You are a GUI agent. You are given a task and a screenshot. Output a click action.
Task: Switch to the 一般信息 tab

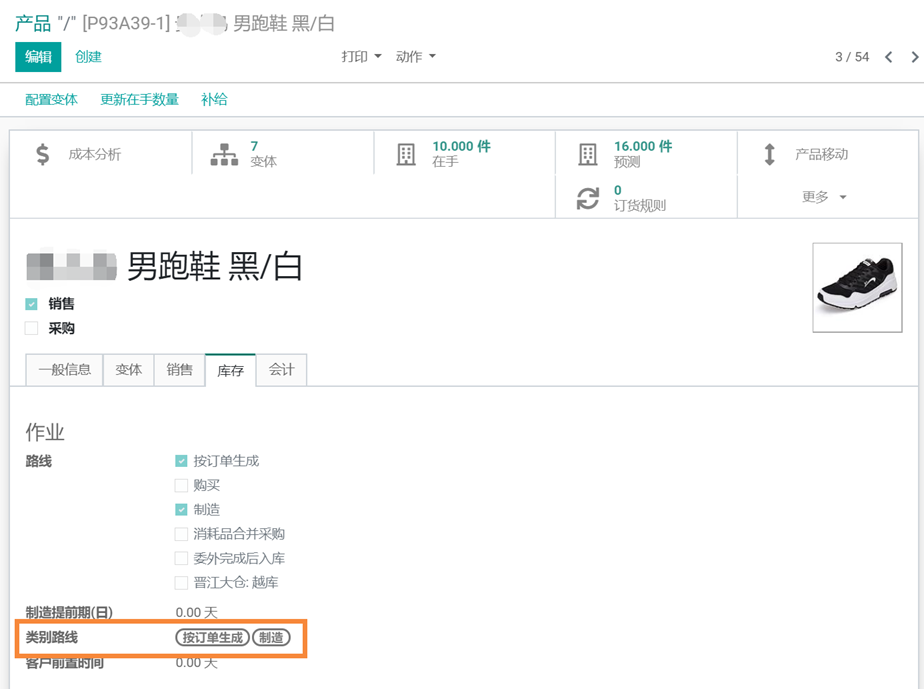coord(64,370)
